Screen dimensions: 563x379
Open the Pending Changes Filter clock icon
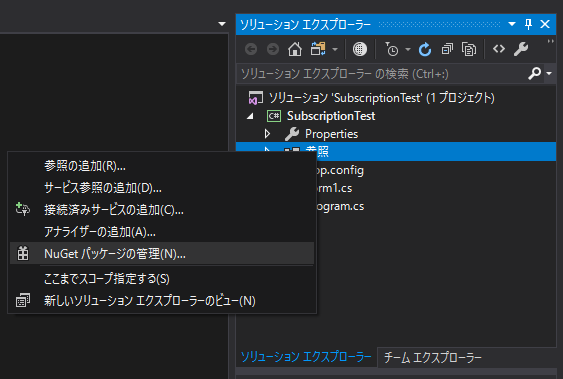pos(392,49)
